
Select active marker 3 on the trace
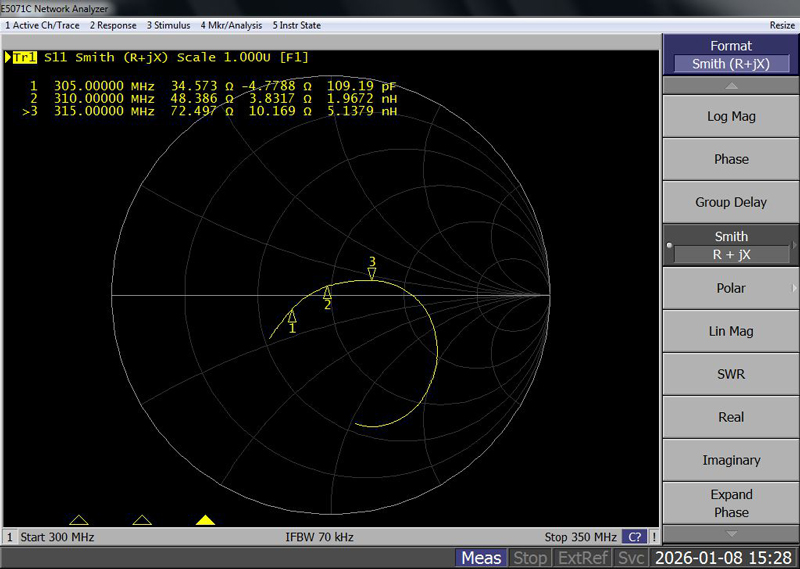[x=372, y=273]
